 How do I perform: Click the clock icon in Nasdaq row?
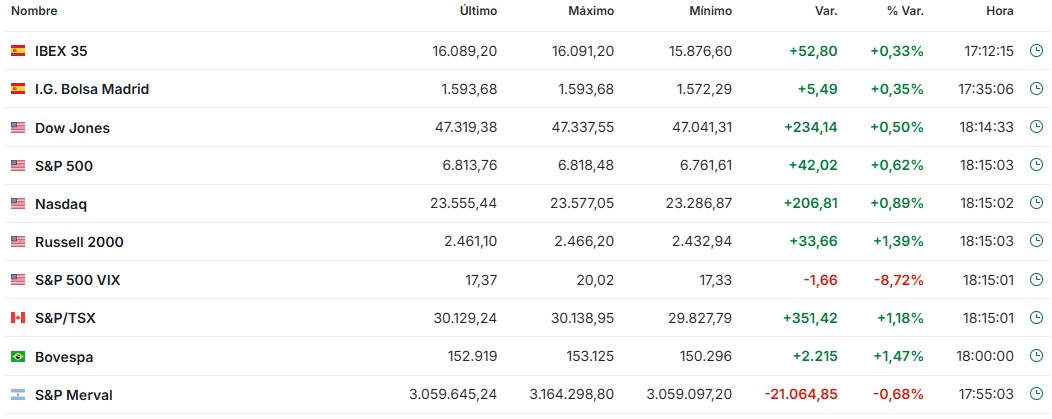tap(1037, 204)
